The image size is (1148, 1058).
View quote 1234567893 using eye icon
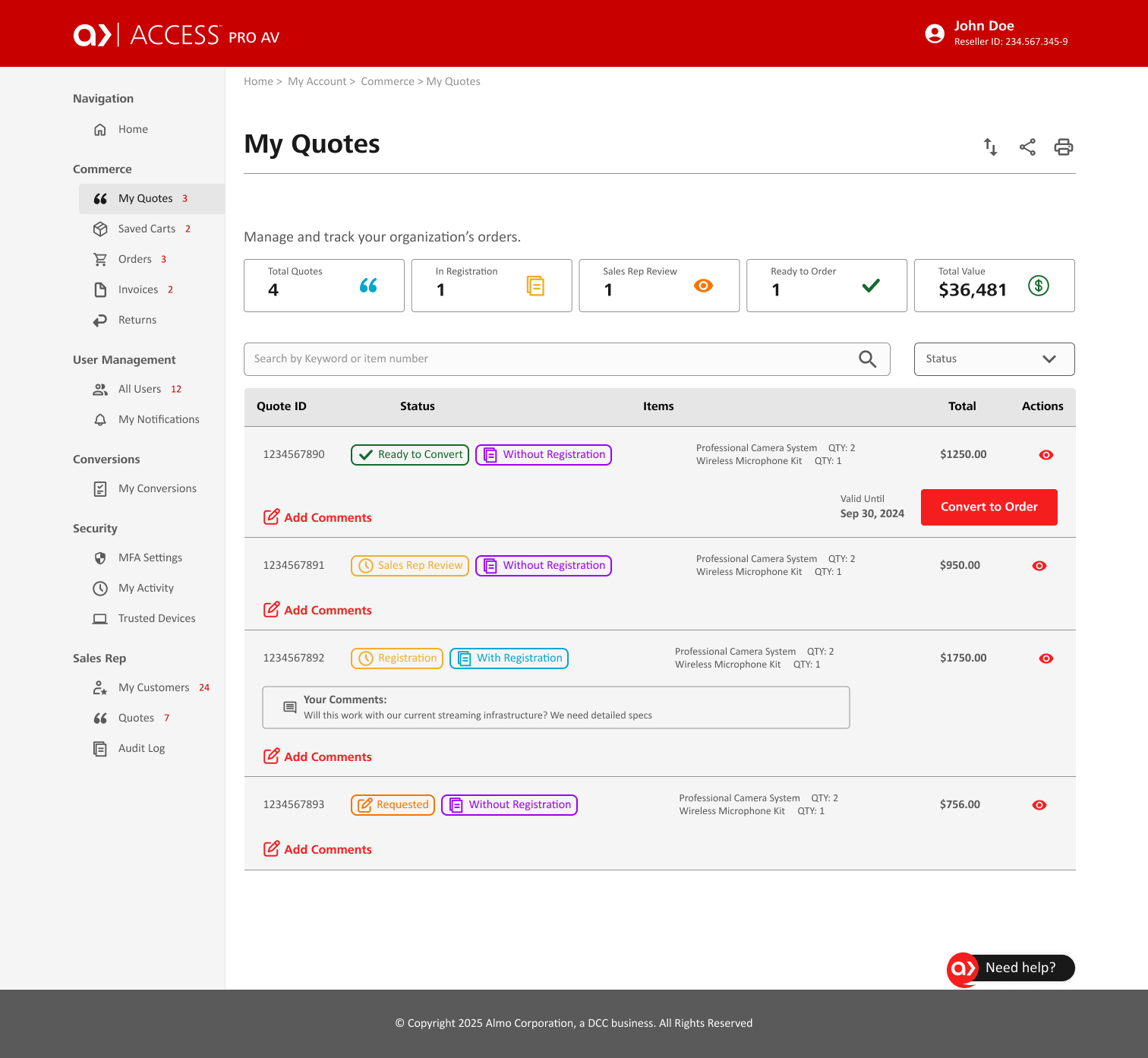point(1039,805)
